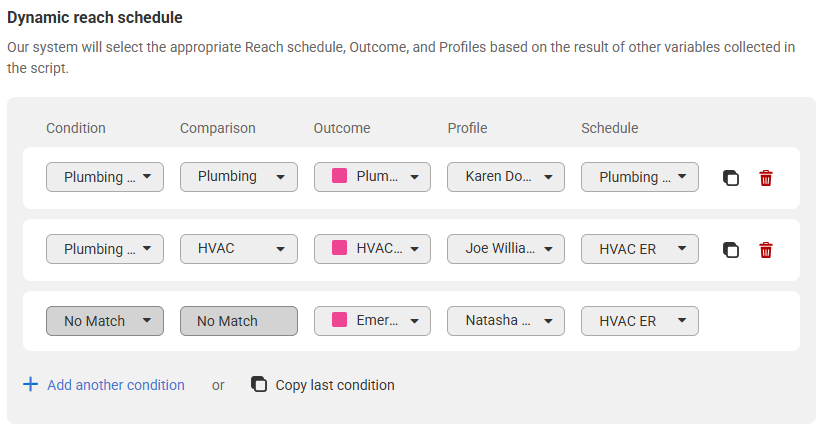Duplicate the first Plumbing condition row
This screenshot has width=827, height=431.
point(731,178)
